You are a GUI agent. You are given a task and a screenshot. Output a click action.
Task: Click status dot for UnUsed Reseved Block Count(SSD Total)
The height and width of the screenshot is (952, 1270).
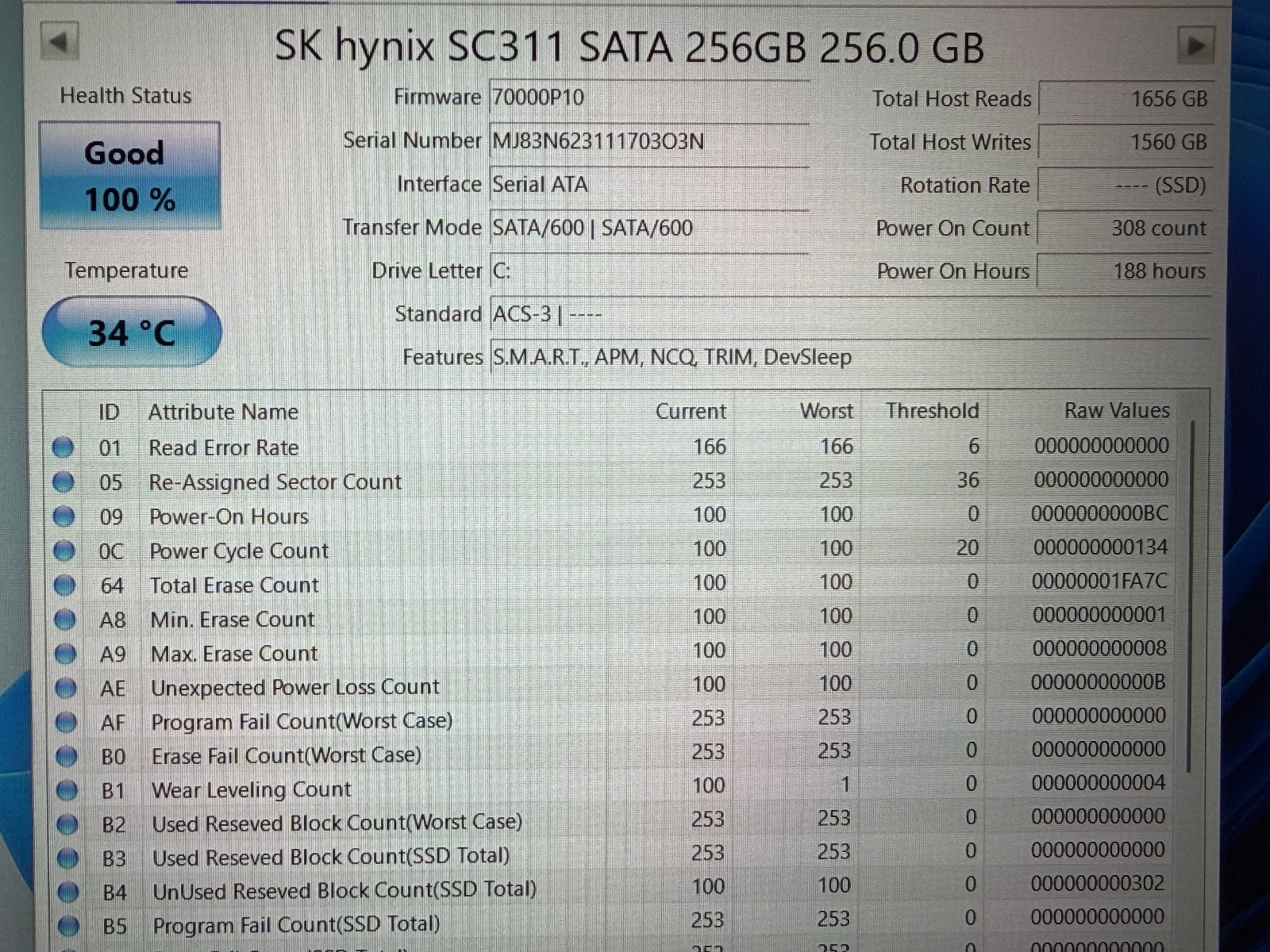pyautogui.click(x=69, y=892)
